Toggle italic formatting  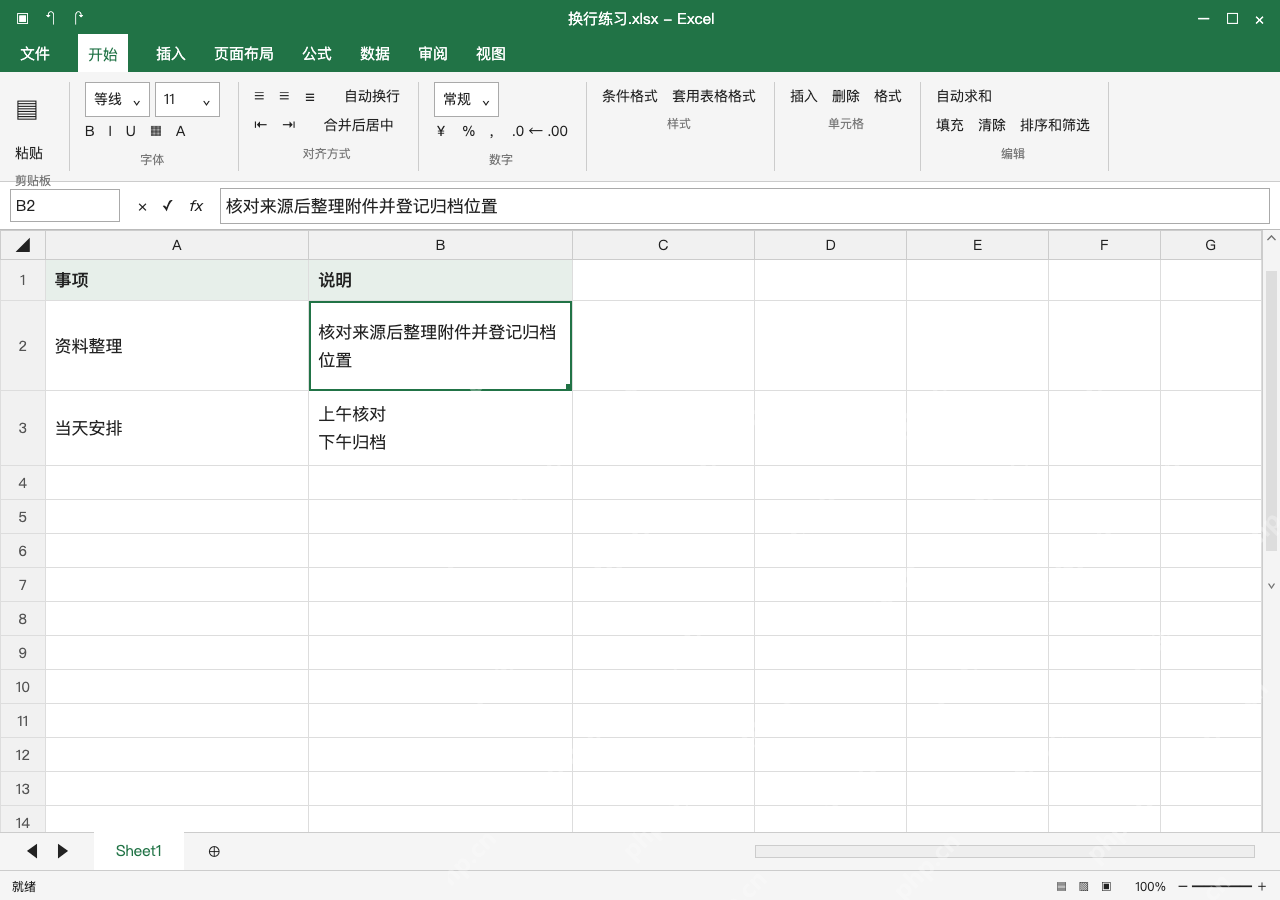(110, 131)
